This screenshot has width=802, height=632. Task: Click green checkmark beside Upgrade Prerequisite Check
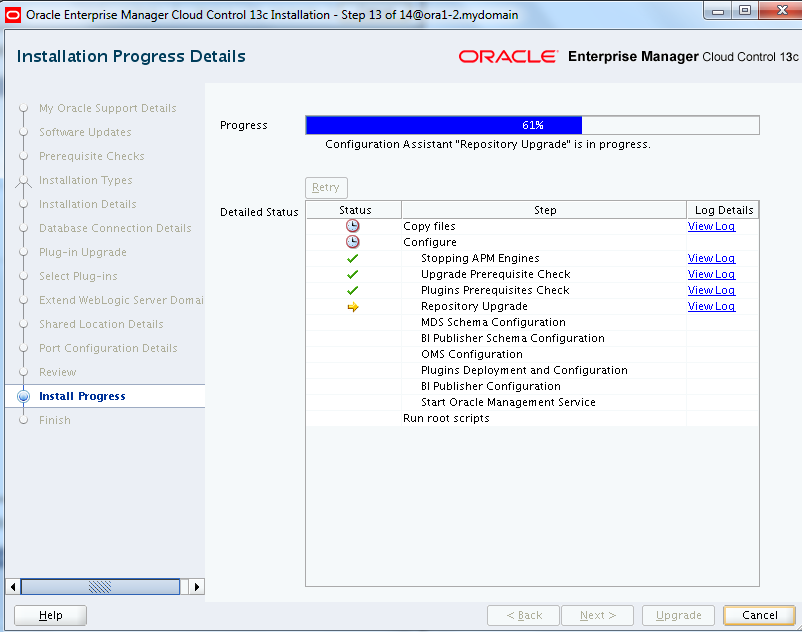coord(352,274)
